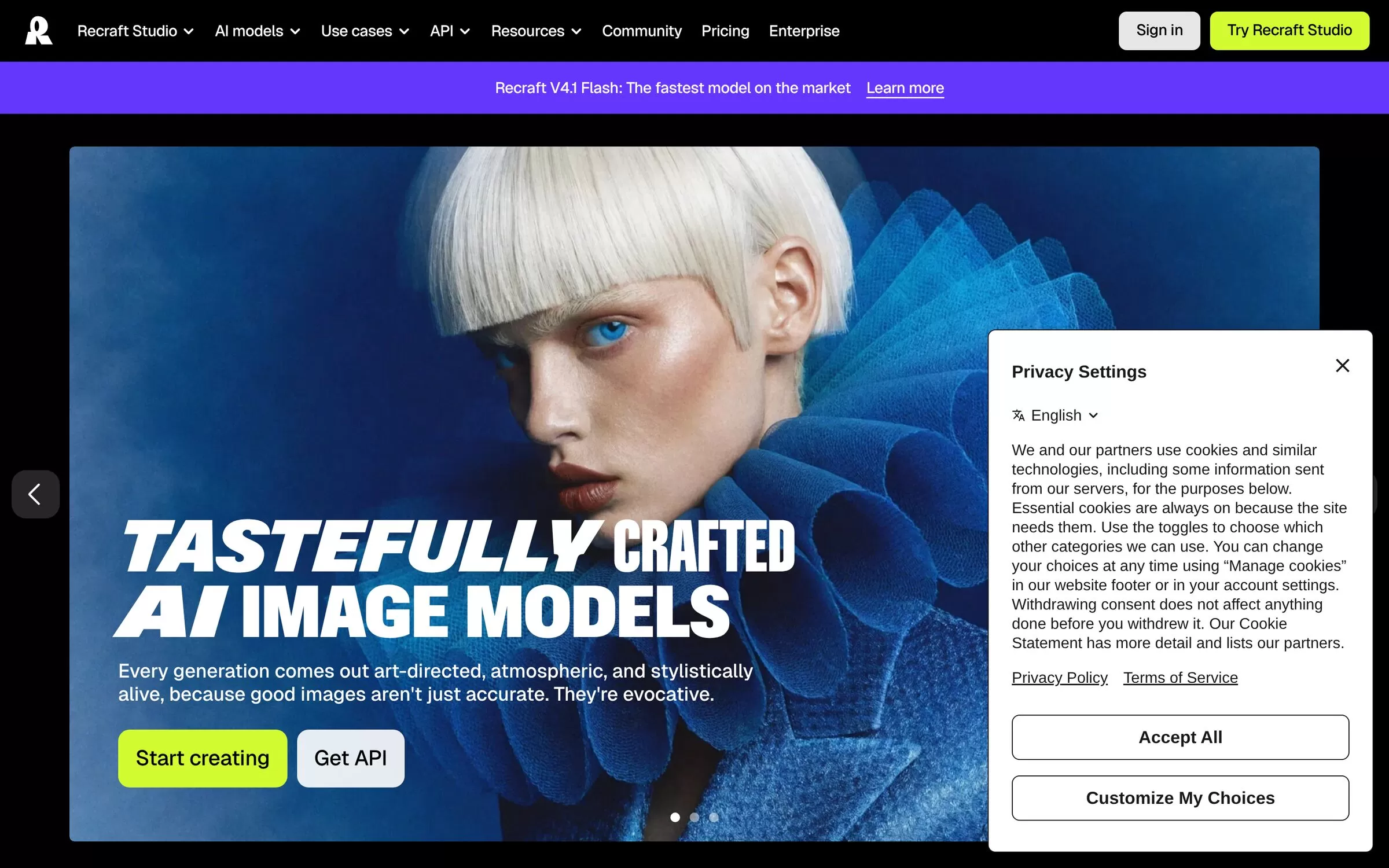Open the Use cases dropdown
Image resolution: width=1389 pixels, height=868 pixels.
pos(365,31)
